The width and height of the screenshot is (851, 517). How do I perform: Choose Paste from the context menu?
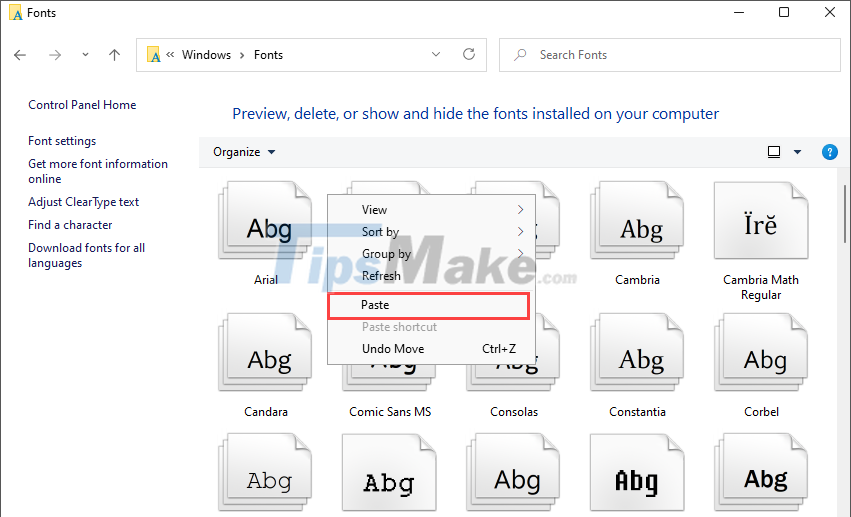click(x=429, y=305)
